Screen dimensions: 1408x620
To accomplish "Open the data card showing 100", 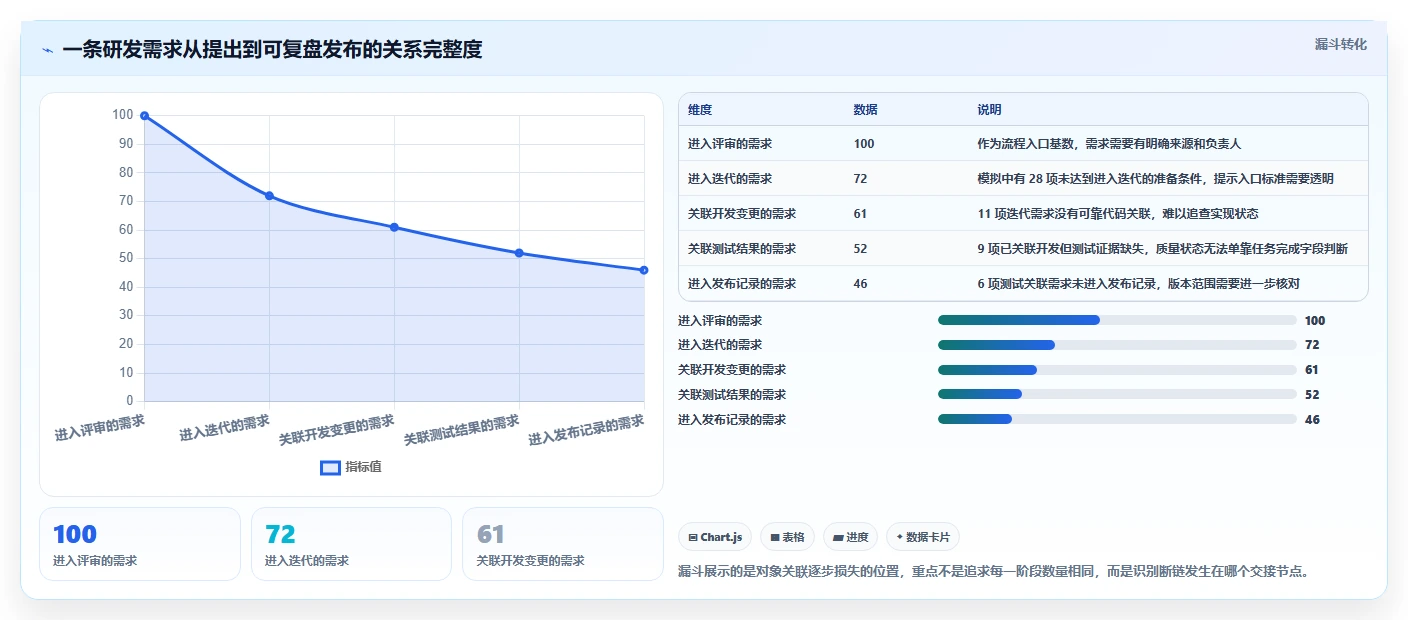I will pos(140,544).
